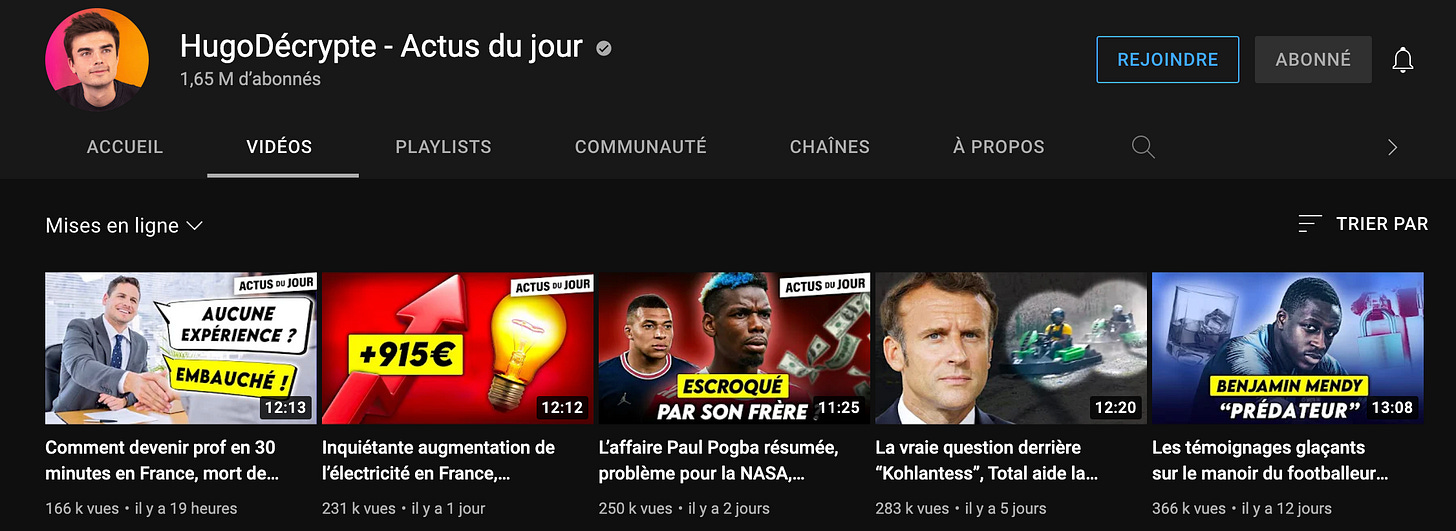Open video titled La vraie question derrière Kohlantess
Viewport: 1456px width, 531px height.
pos(987,460)
